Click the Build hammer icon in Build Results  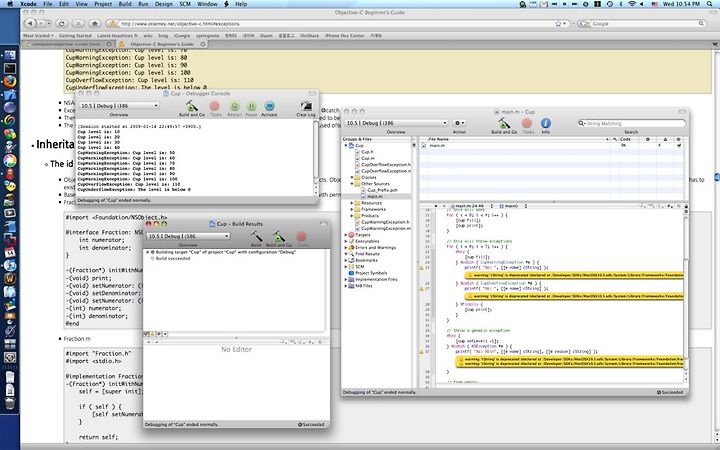tap(256, 238)
